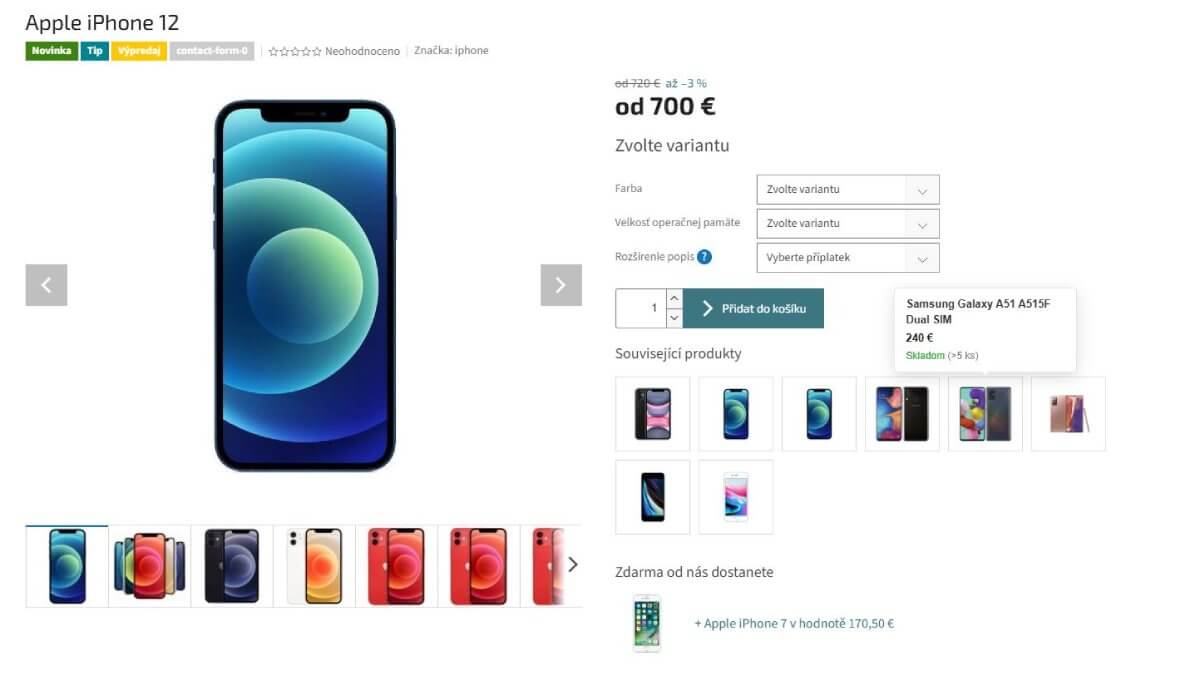1200x675 pixels.
Task: Open the black iPhone 11 related product
Action: tap(653, 414)
